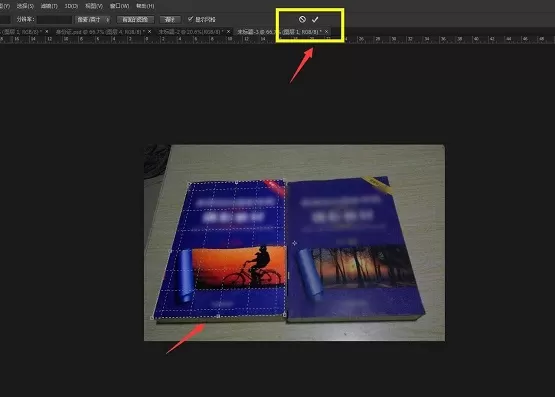Click the 清除 clear button

pos(170,19)
